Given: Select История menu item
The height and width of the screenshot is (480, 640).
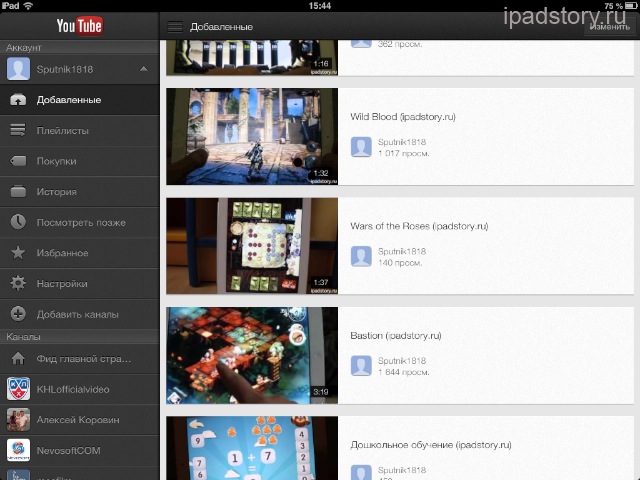Looking at the screenshot, I should (80, 192).
